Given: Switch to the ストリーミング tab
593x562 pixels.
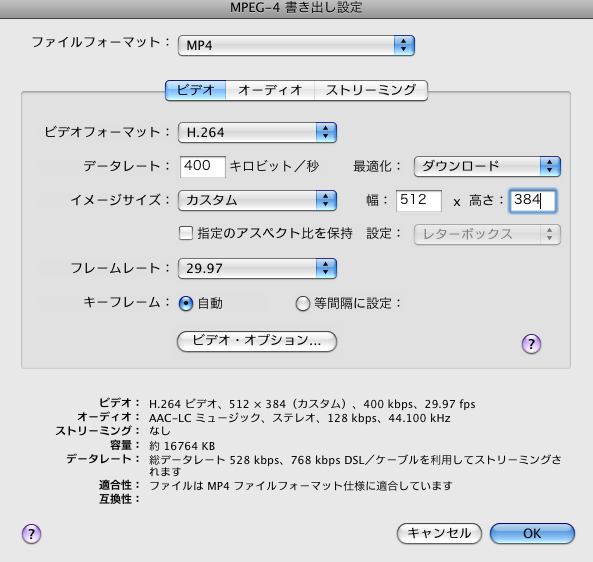Looking at the screenshot, I should pos(371,90).
